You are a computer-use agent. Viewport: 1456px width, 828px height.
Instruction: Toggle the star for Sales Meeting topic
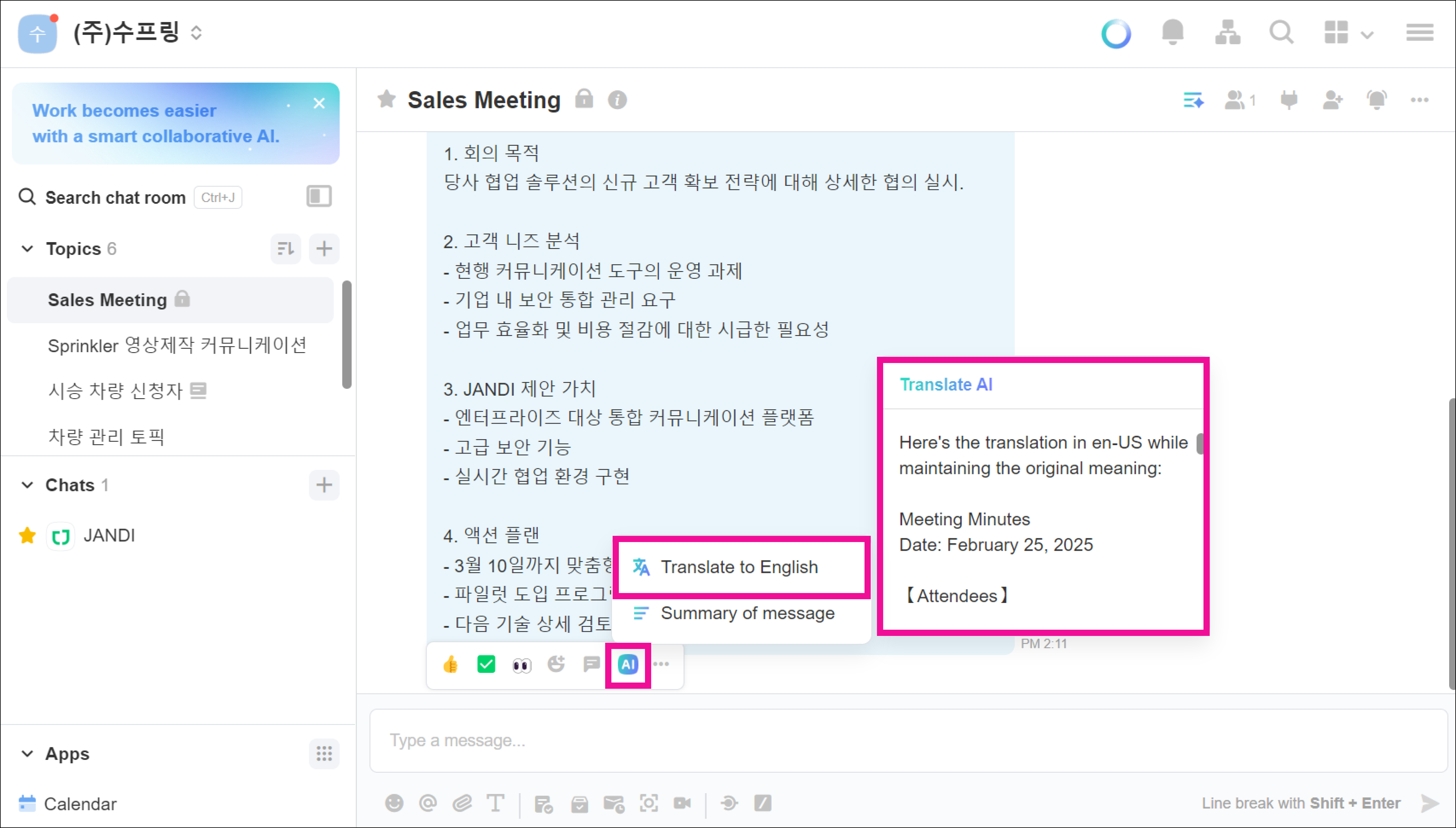click(386, 99)
